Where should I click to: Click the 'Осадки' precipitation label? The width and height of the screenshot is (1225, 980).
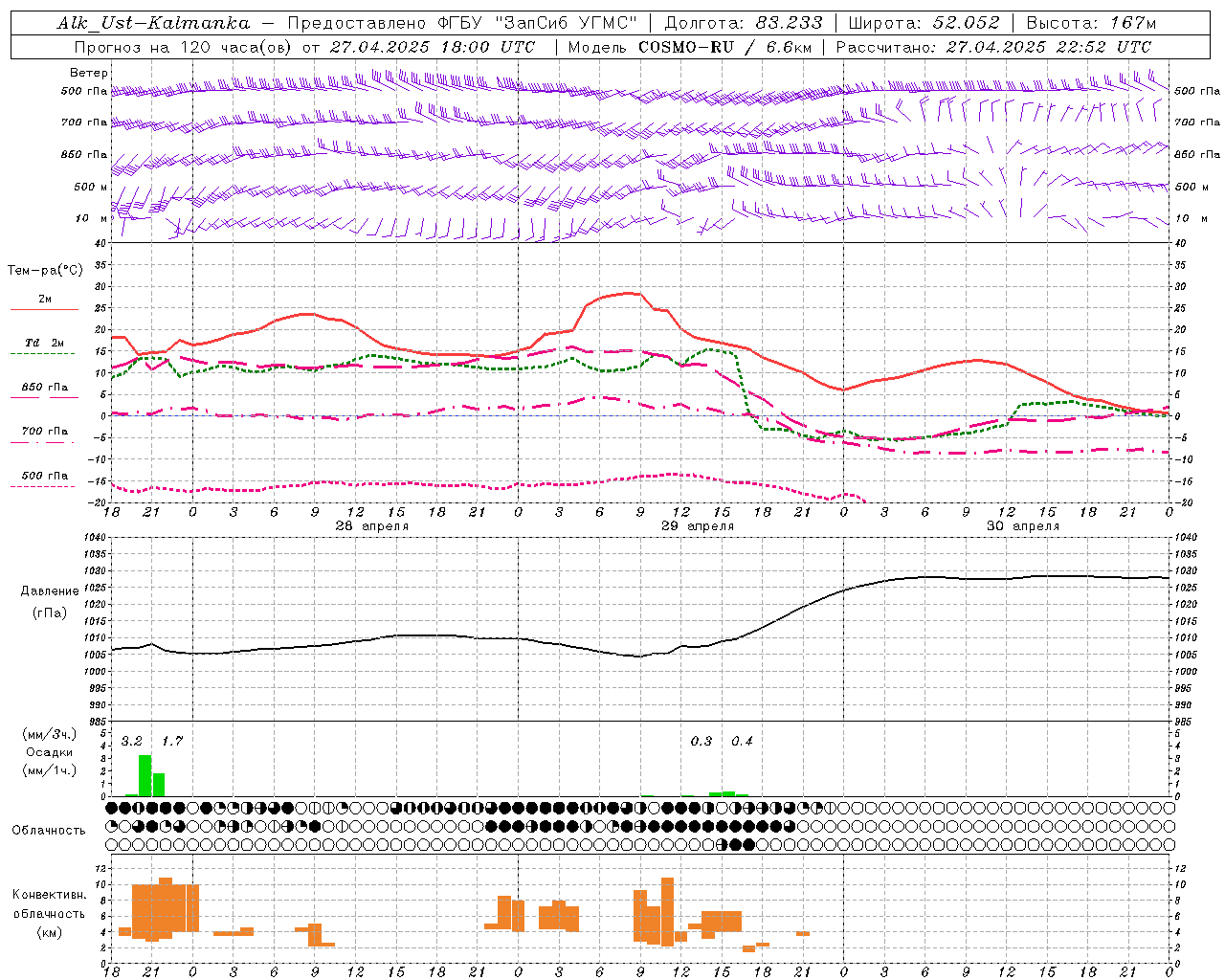tap(50, 752)
